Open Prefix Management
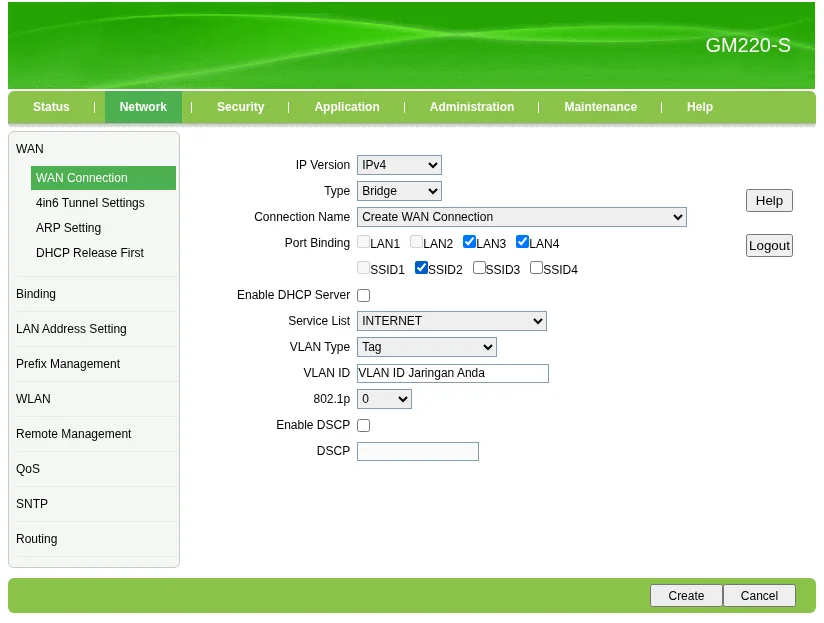824x623 pixels. 68,364
